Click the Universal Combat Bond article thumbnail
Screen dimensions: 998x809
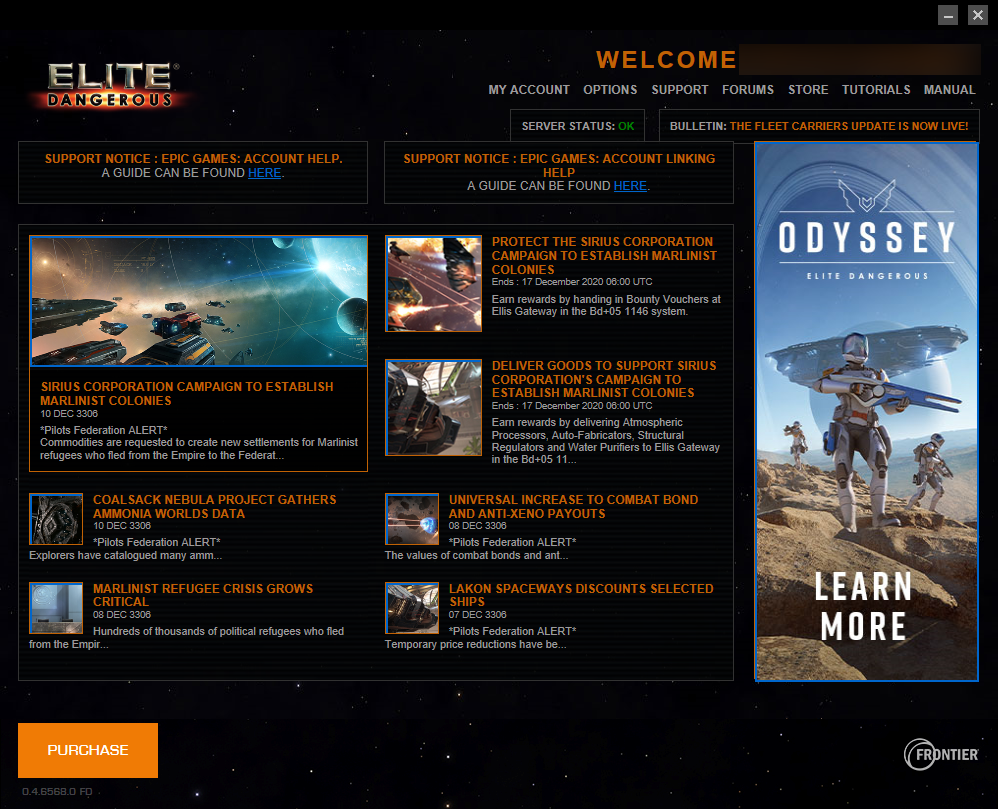[x=412, y=519]
